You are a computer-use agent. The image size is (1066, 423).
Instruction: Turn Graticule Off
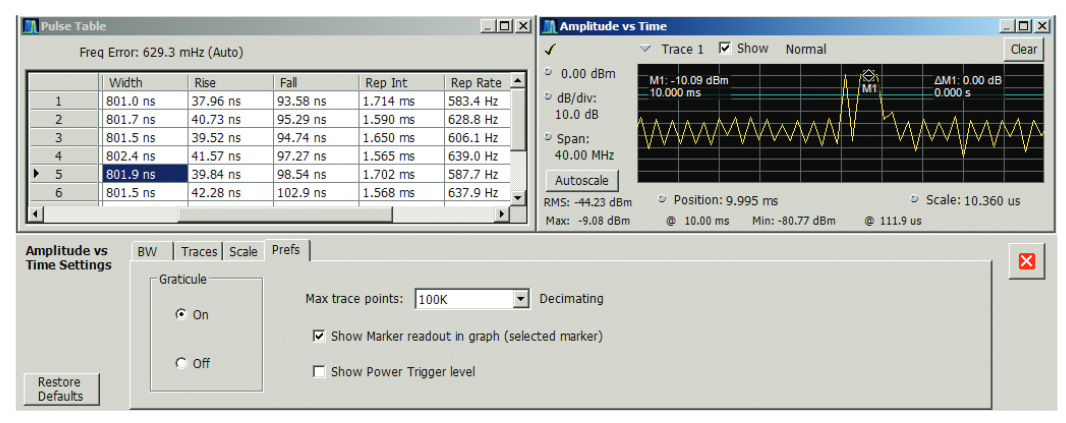181,363
